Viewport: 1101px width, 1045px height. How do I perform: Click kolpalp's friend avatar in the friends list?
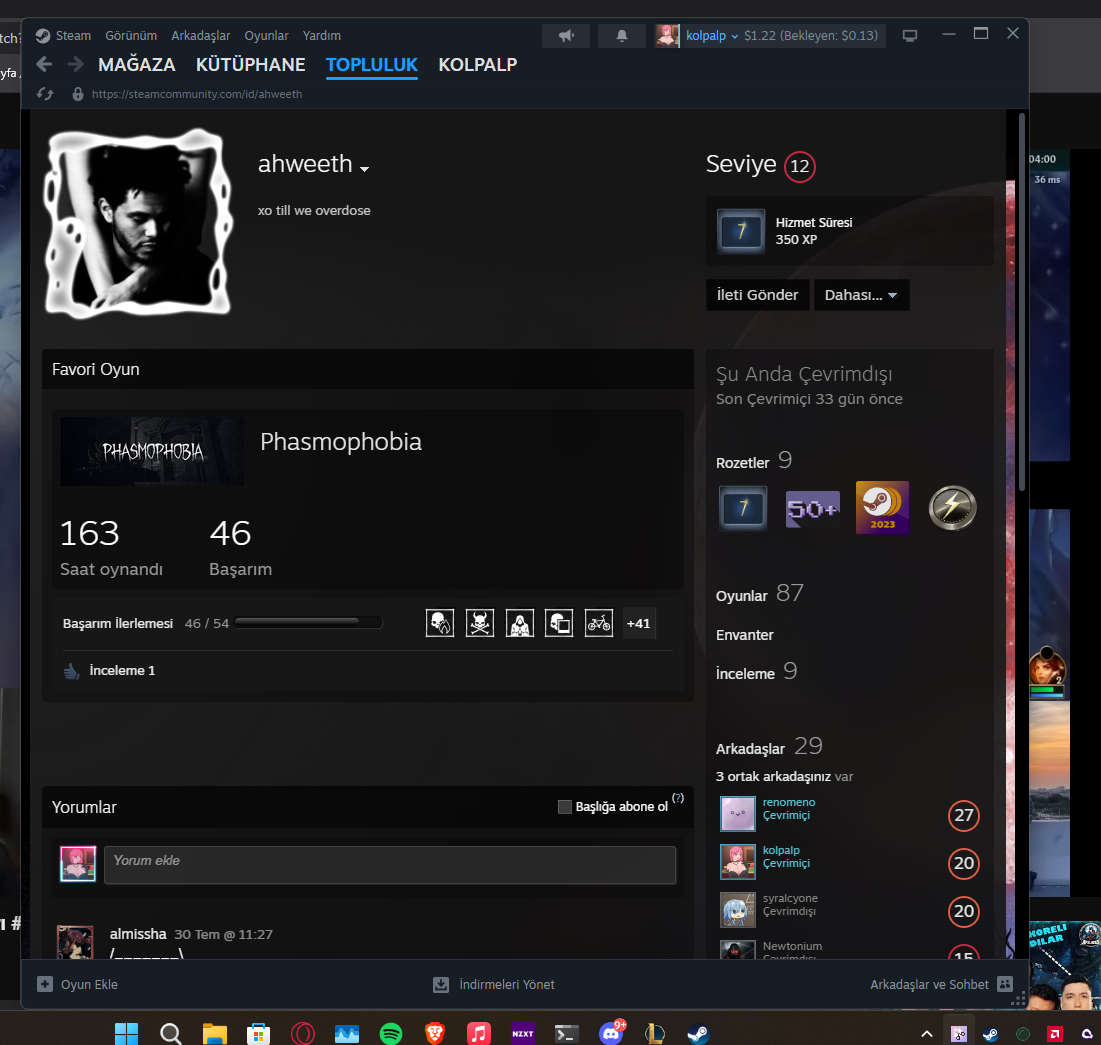738,862
